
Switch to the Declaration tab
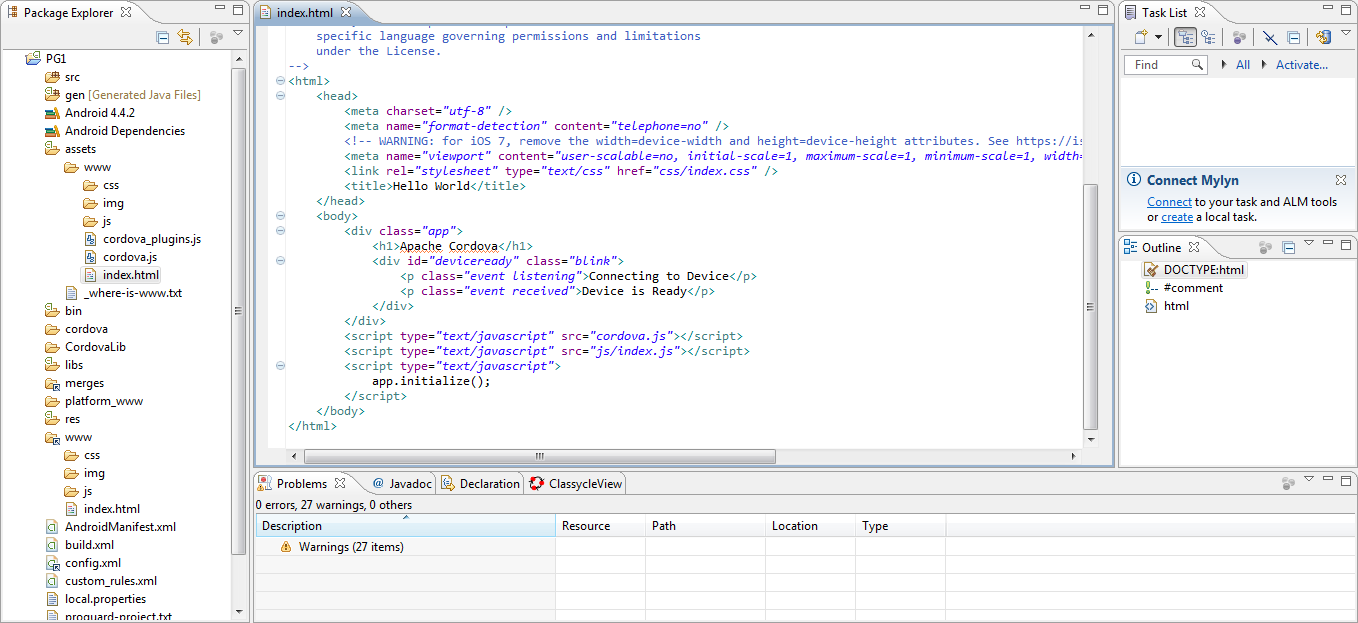pos(481,484)
